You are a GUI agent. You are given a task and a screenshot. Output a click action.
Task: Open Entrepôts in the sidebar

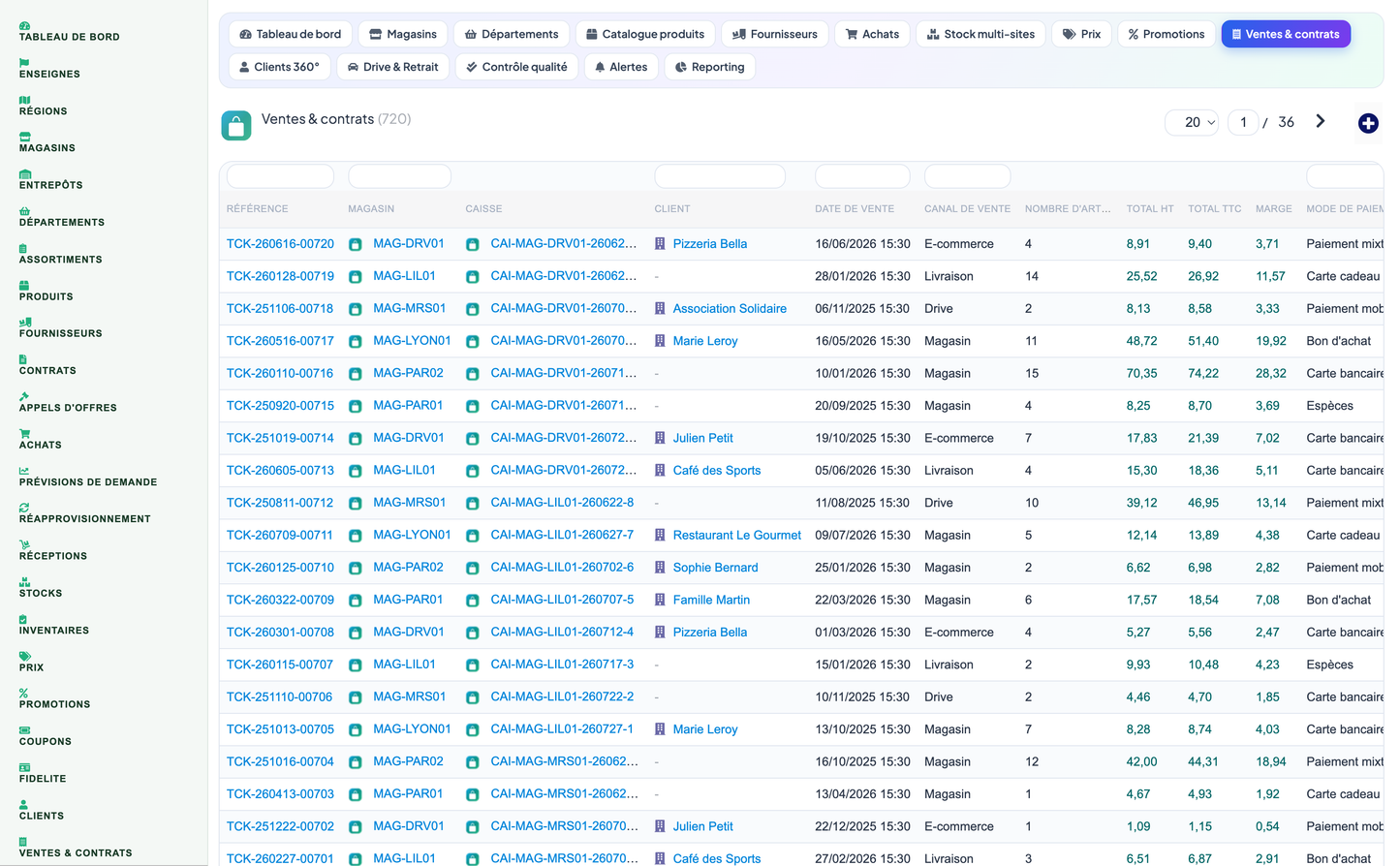click(x=50, y=180)
